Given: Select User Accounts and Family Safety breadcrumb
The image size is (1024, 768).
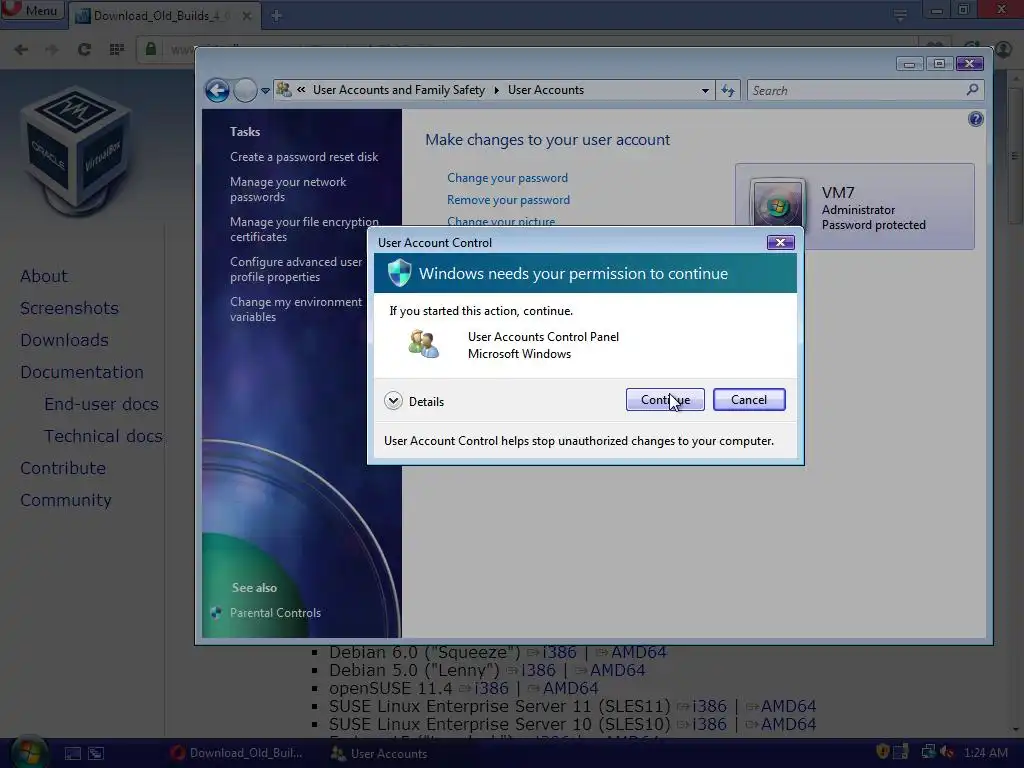Looking at the screenshot, I should pos(398,90).
